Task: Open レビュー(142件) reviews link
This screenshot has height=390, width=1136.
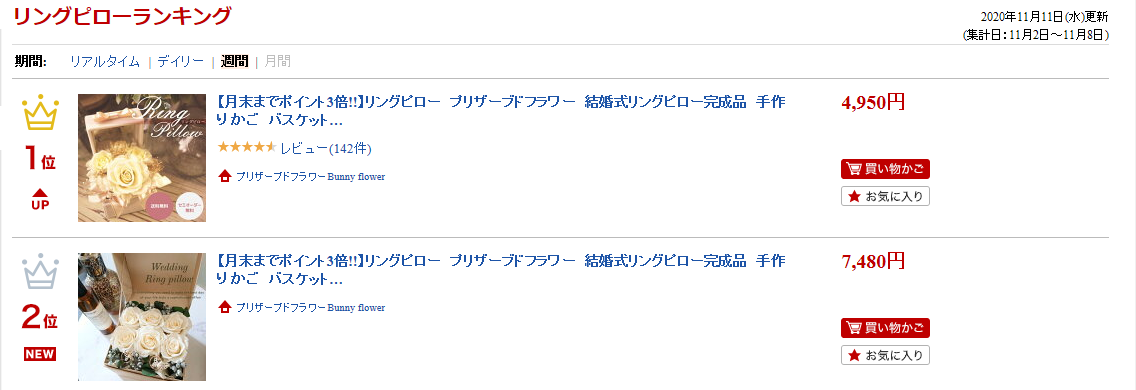Action: point(326,149)
